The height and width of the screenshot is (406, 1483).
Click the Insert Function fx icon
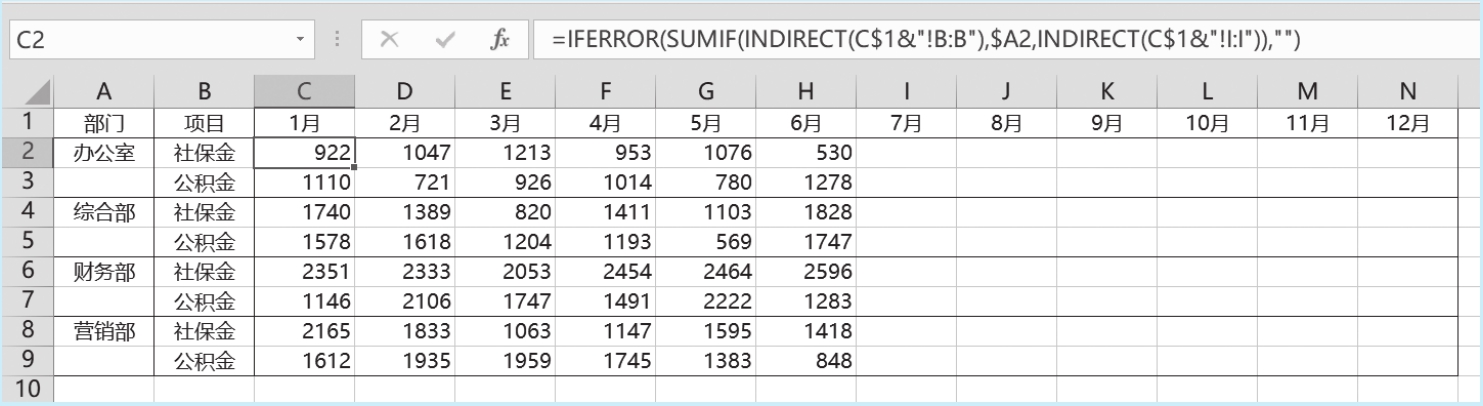coord(500,40)
